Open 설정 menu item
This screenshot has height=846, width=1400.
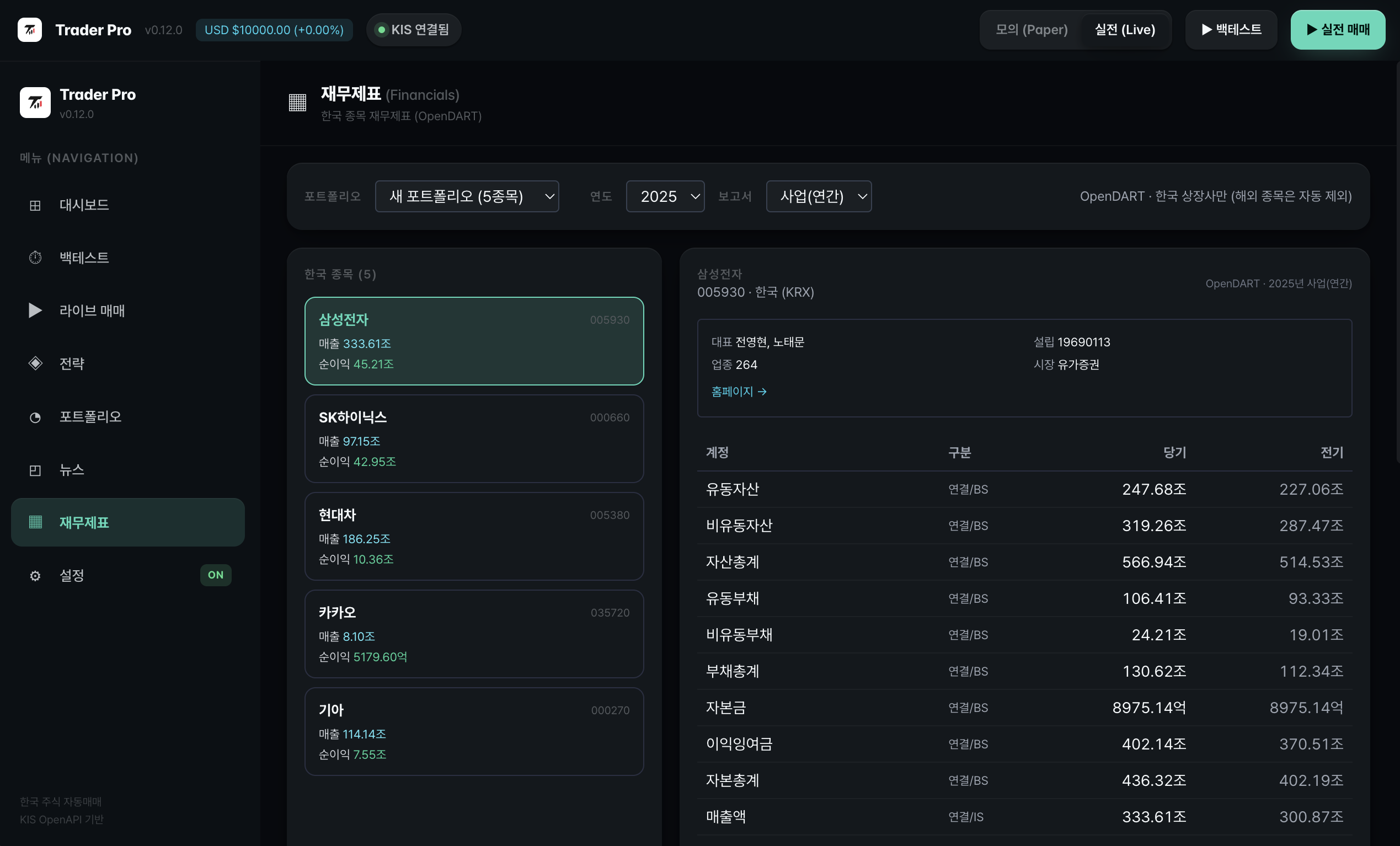[x=128, y=575]
